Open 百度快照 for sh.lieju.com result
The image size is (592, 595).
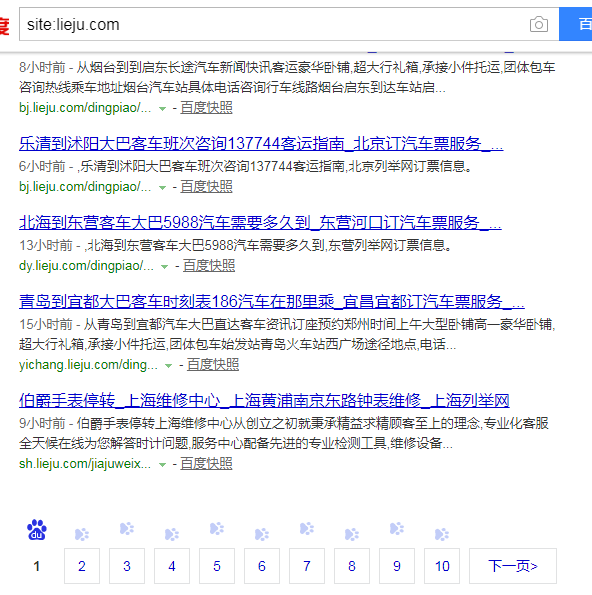point(206,463)
